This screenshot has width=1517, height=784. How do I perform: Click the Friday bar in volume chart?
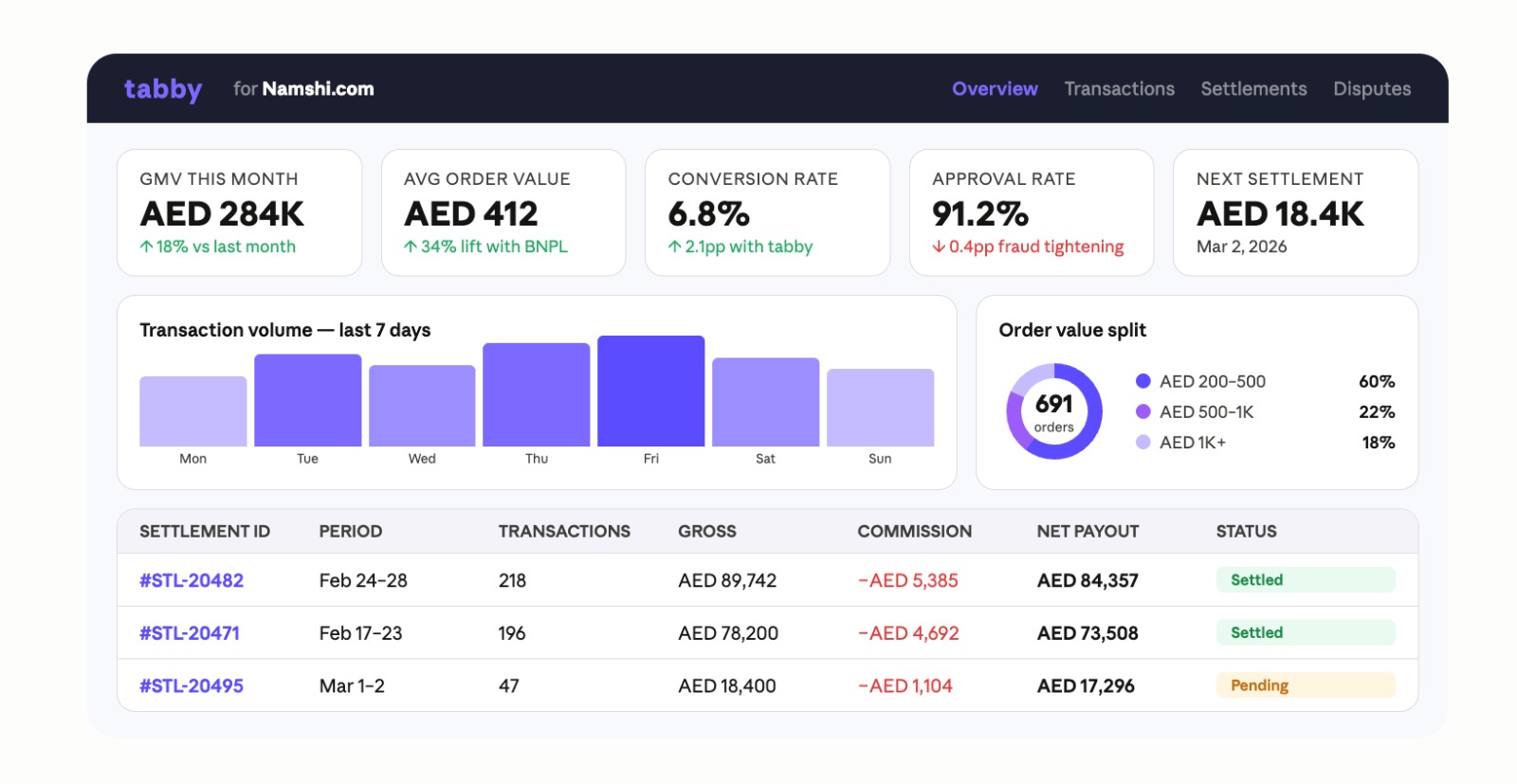click(x=650, y=392)
